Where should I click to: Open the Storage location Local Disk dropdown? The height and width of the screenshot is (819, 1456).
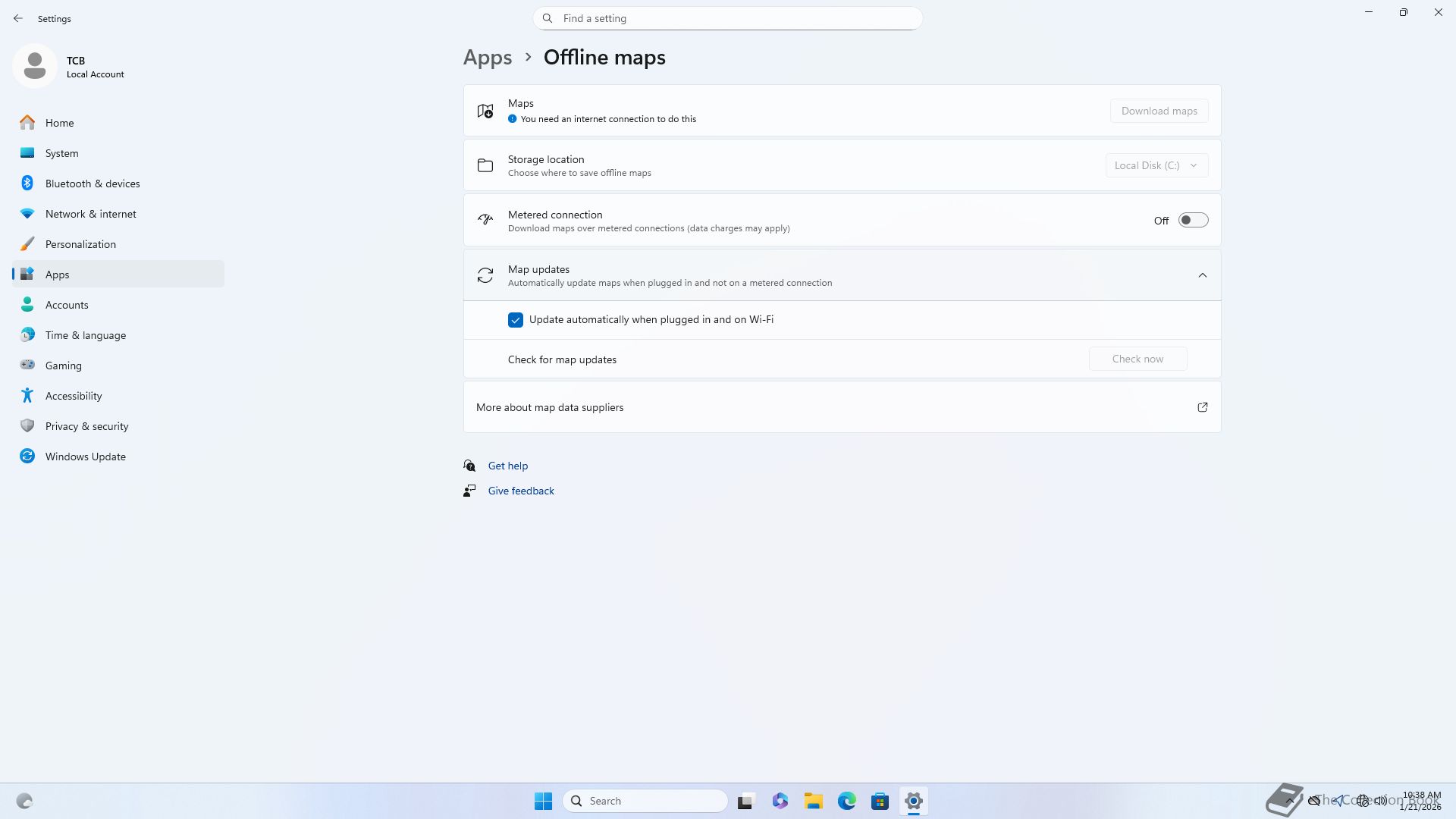click(1156, 165)
